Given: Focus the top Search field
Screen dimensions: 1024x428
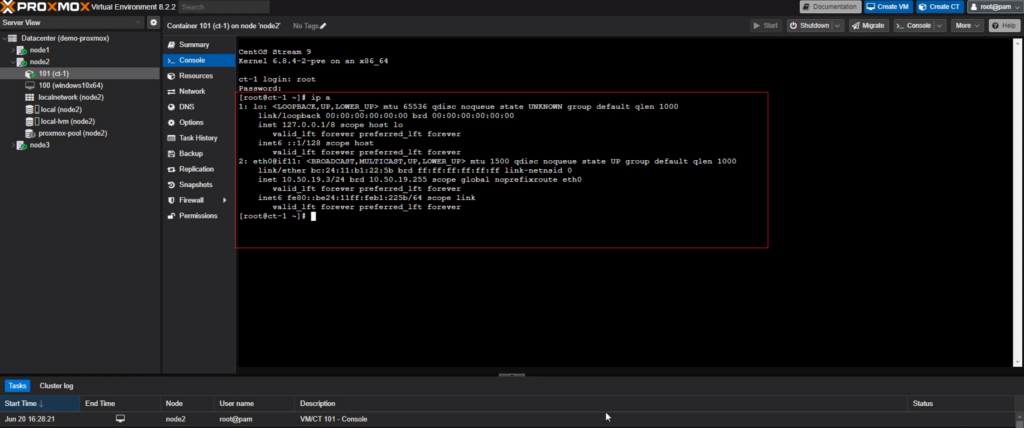Looking at the screenshot, I should tap(224, 7).
